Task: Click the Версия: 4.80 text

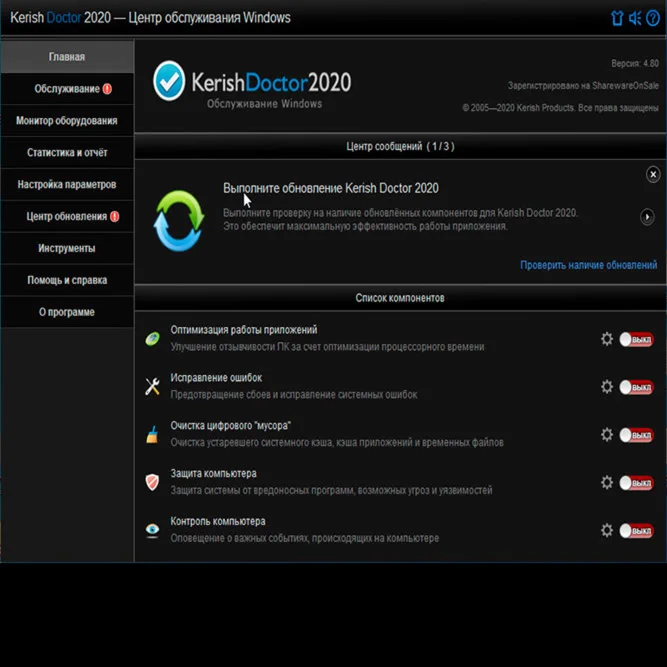Action: pyautogui.click(x=635, y=64)
